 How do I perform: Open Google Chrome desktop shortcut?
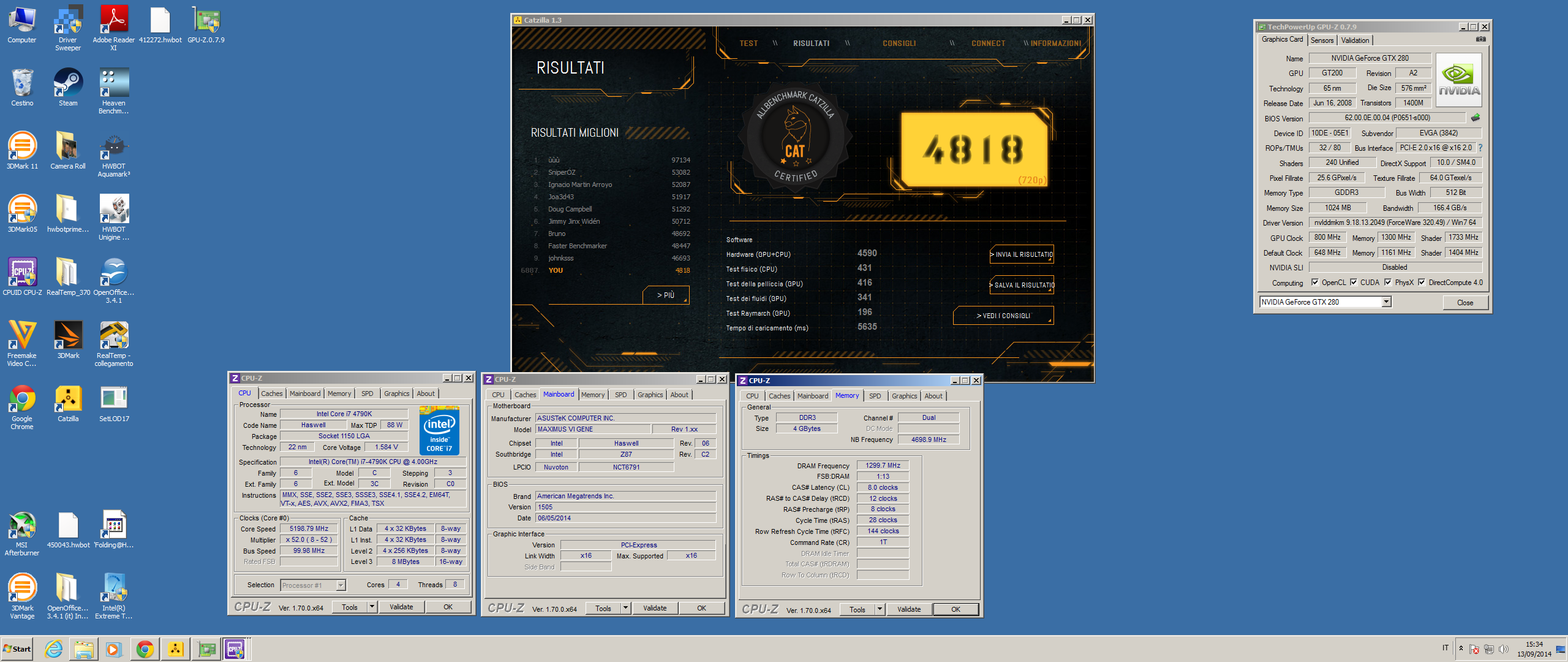[x=22, y=407]
